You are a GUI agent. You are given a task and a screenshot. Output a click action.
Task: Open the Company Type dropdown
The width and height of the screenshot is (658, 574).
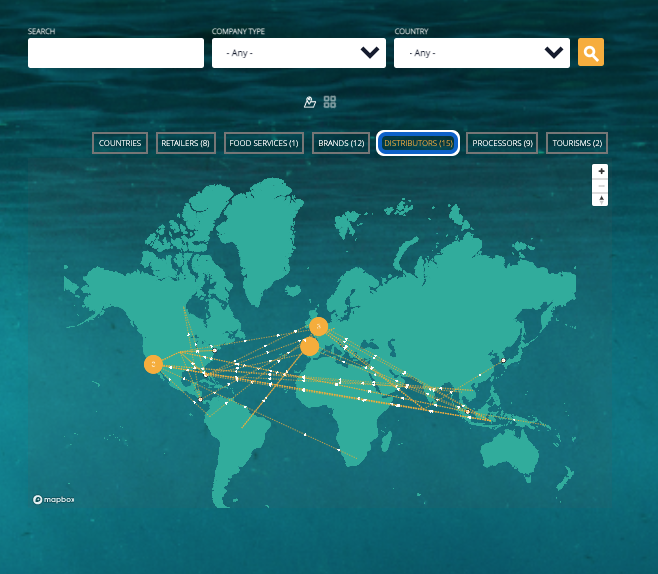pos(298,53)
